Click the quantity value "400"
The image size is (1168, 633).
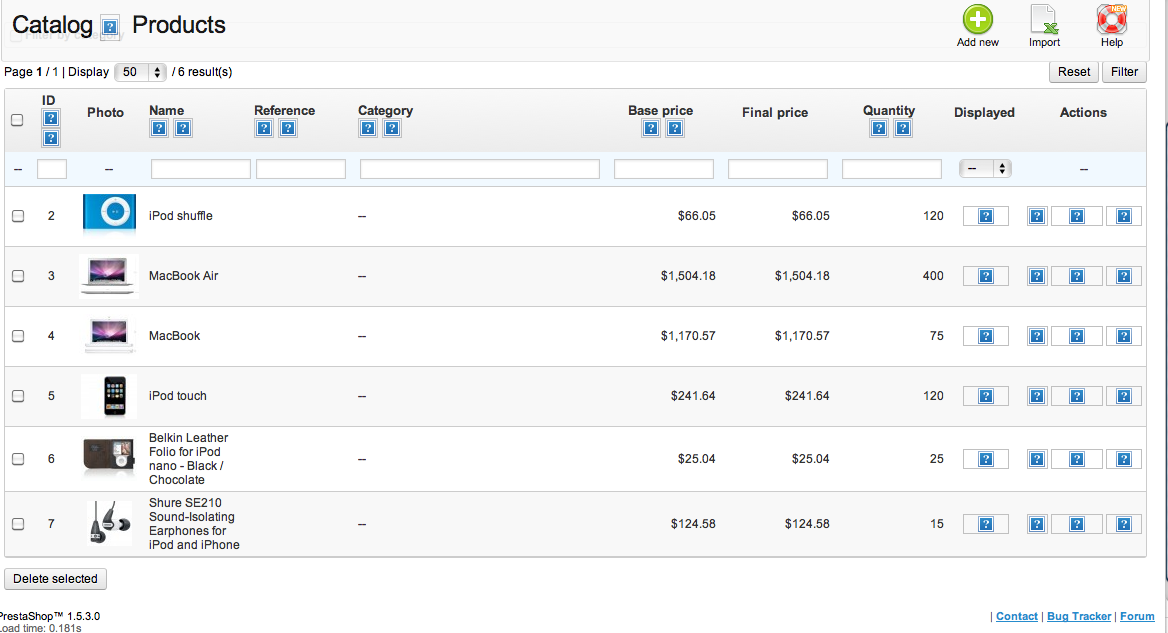click(x=933, y=276)
